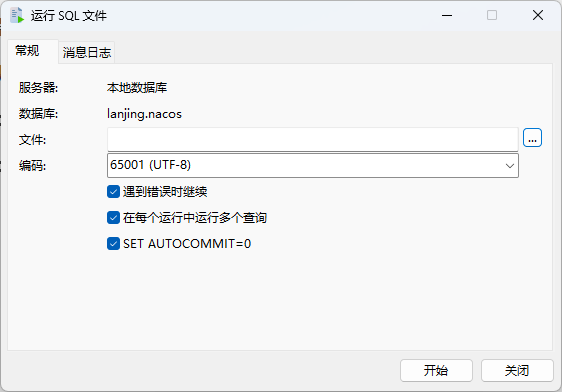Toggle 在每个运行中运行多个查询 checkbox
This screenshot has height=392, width=562.
(x=113, y=217)
